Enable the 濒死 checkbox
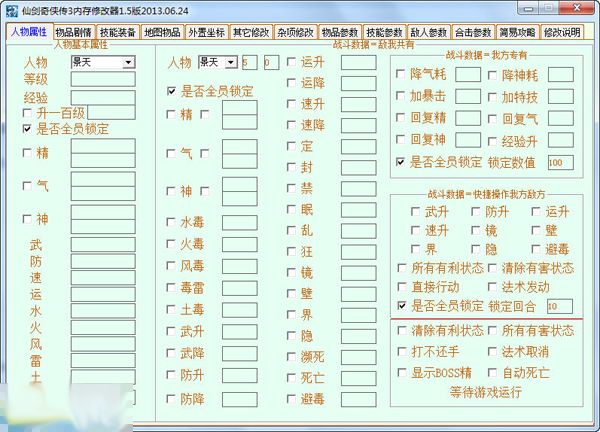The height and width of the screenshot is (432, 600). pyautogui.click(x=291, y=357)
